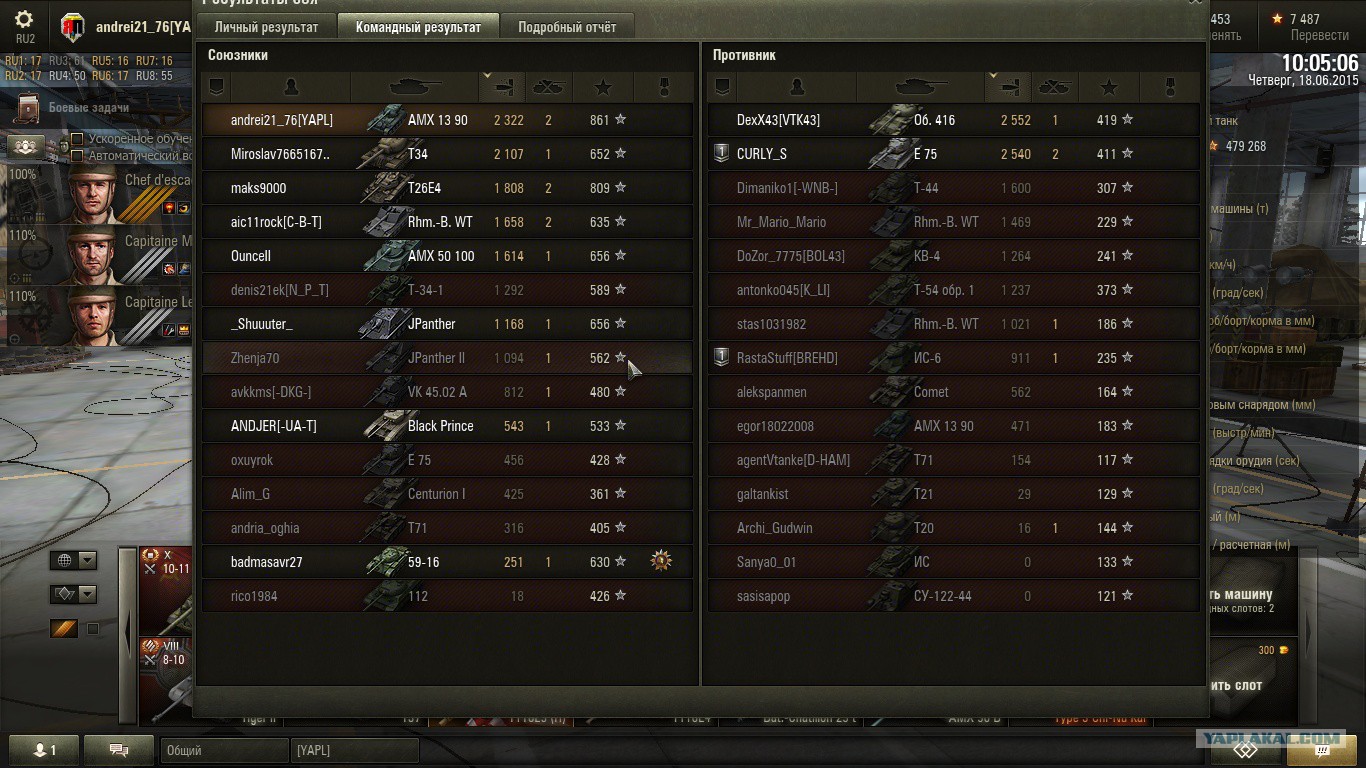Click the 59-16 tank icon for badmasavr27
1366x768 pixels.
[385, 562]
